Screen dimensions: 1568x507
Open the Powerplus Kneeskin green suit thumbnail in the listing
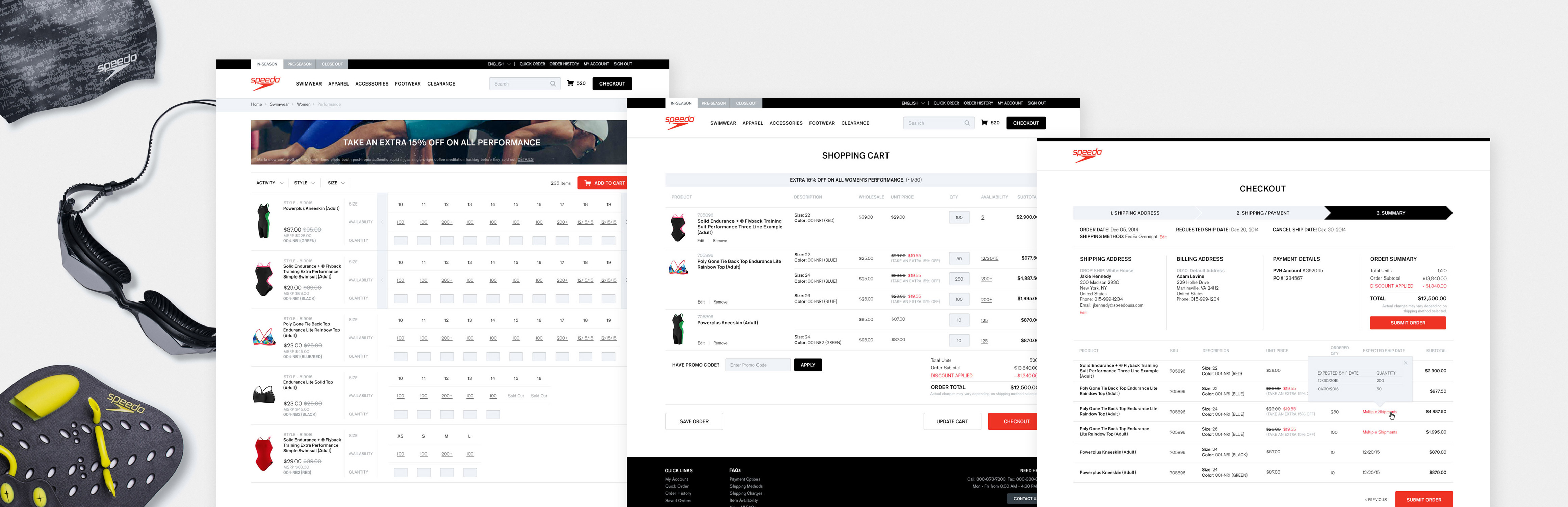tap(263, 221)
